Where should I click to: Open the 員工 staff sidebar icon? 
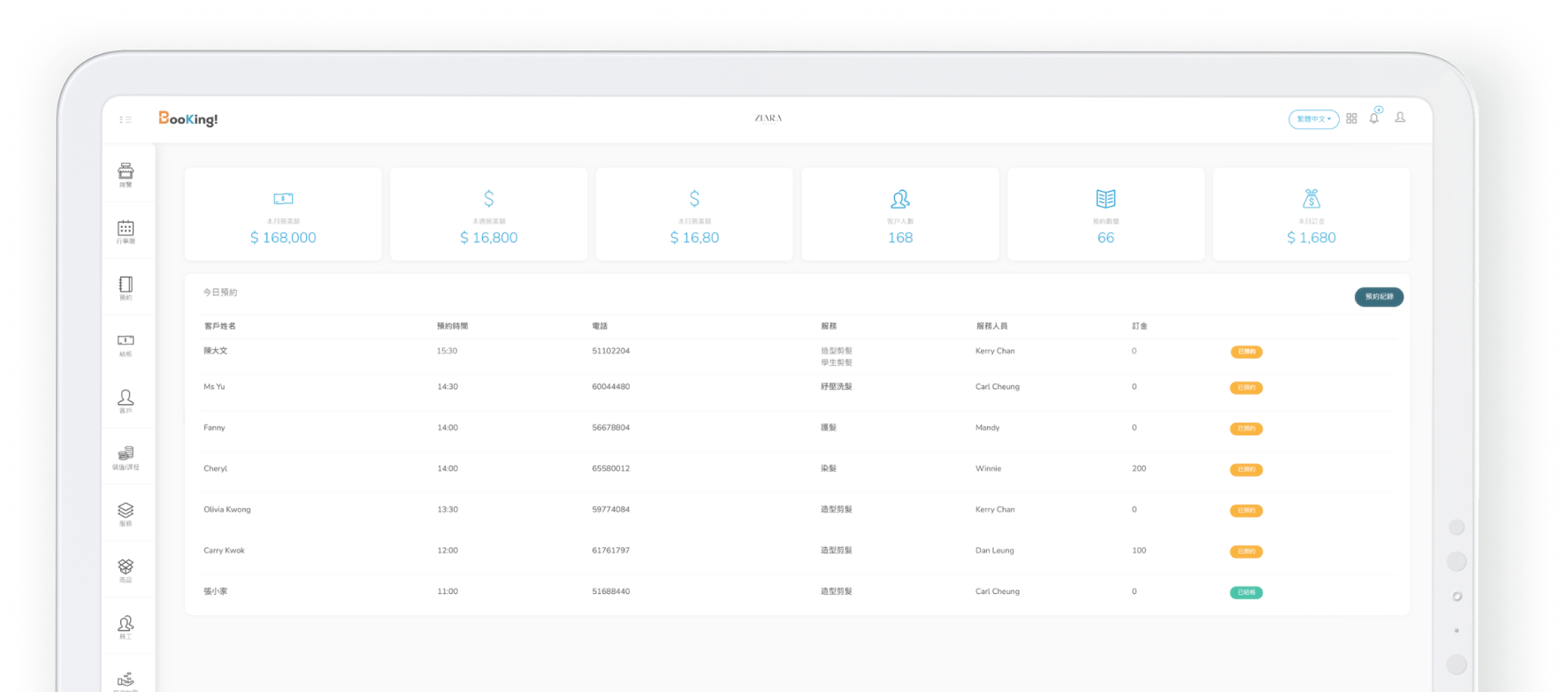(126, 627)
